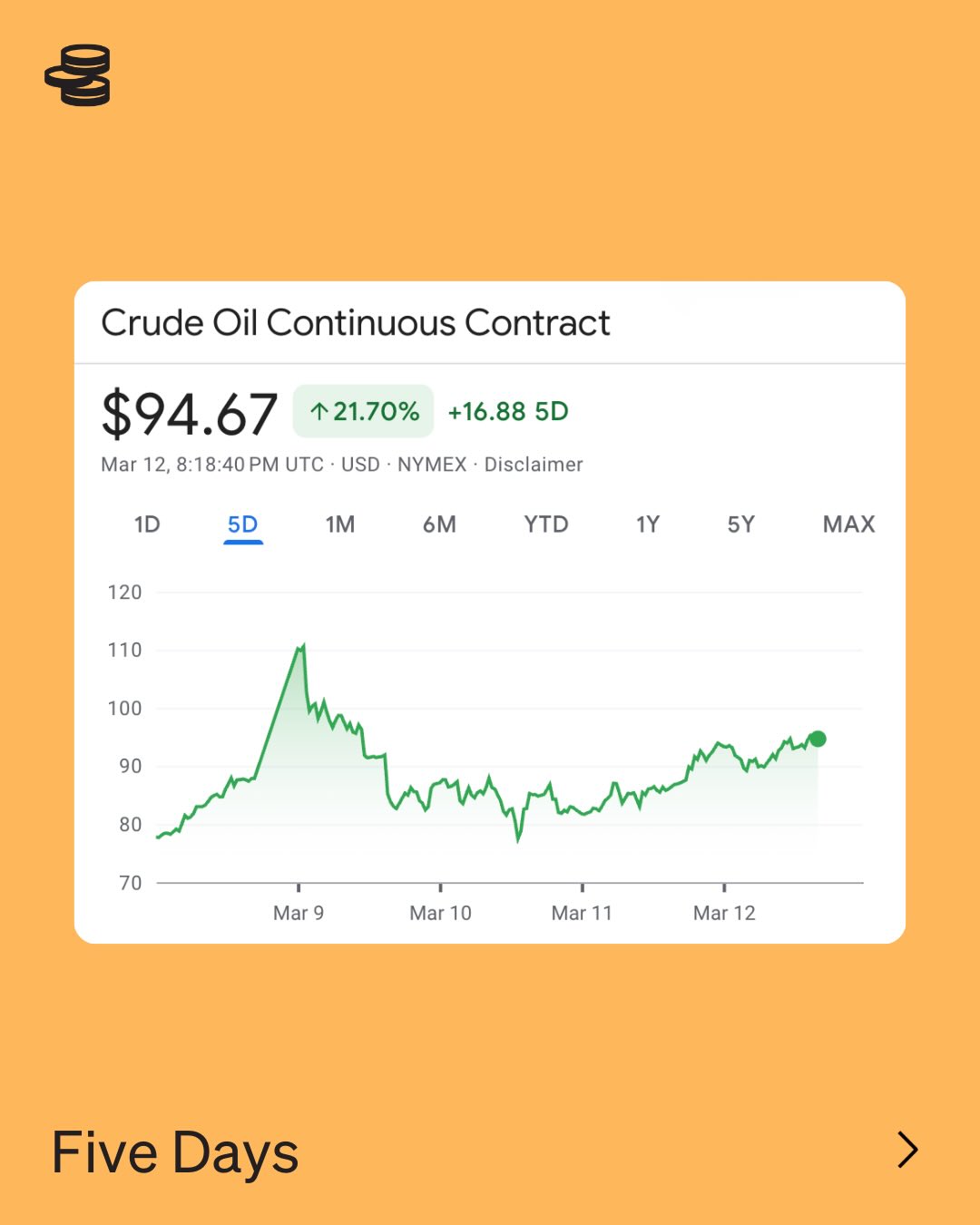Click the green 21.70% change badge
Image resolution: width=980 pixels, height=1225 pixels.
tap(363, 412)
